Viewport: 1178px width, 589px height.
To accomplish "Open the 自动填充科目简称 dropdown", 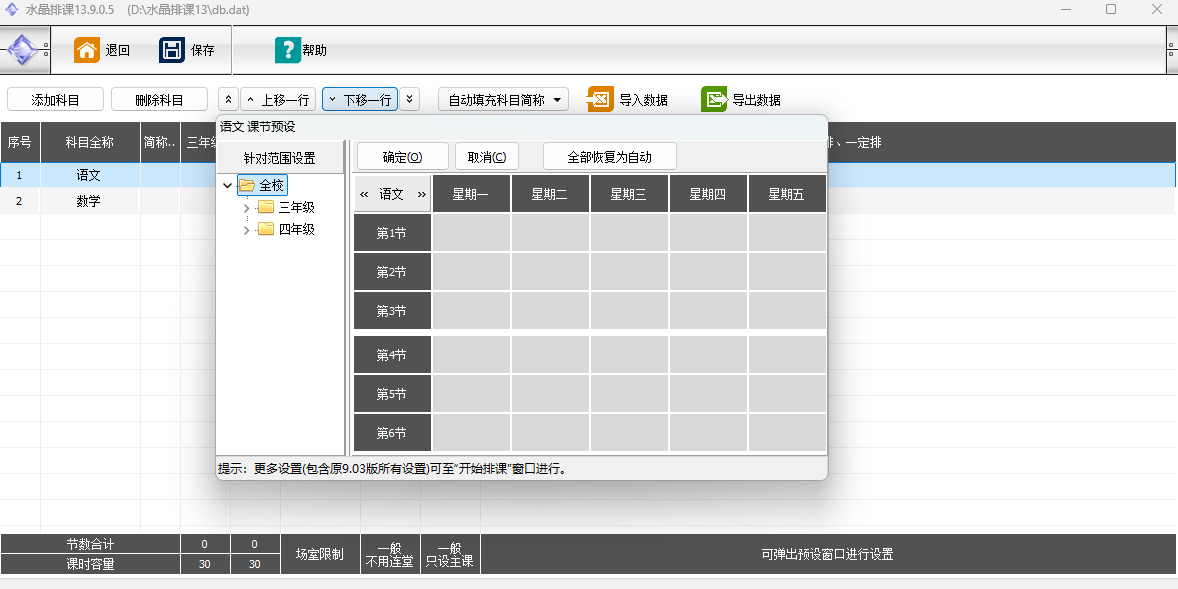I will tap(557, 100).
